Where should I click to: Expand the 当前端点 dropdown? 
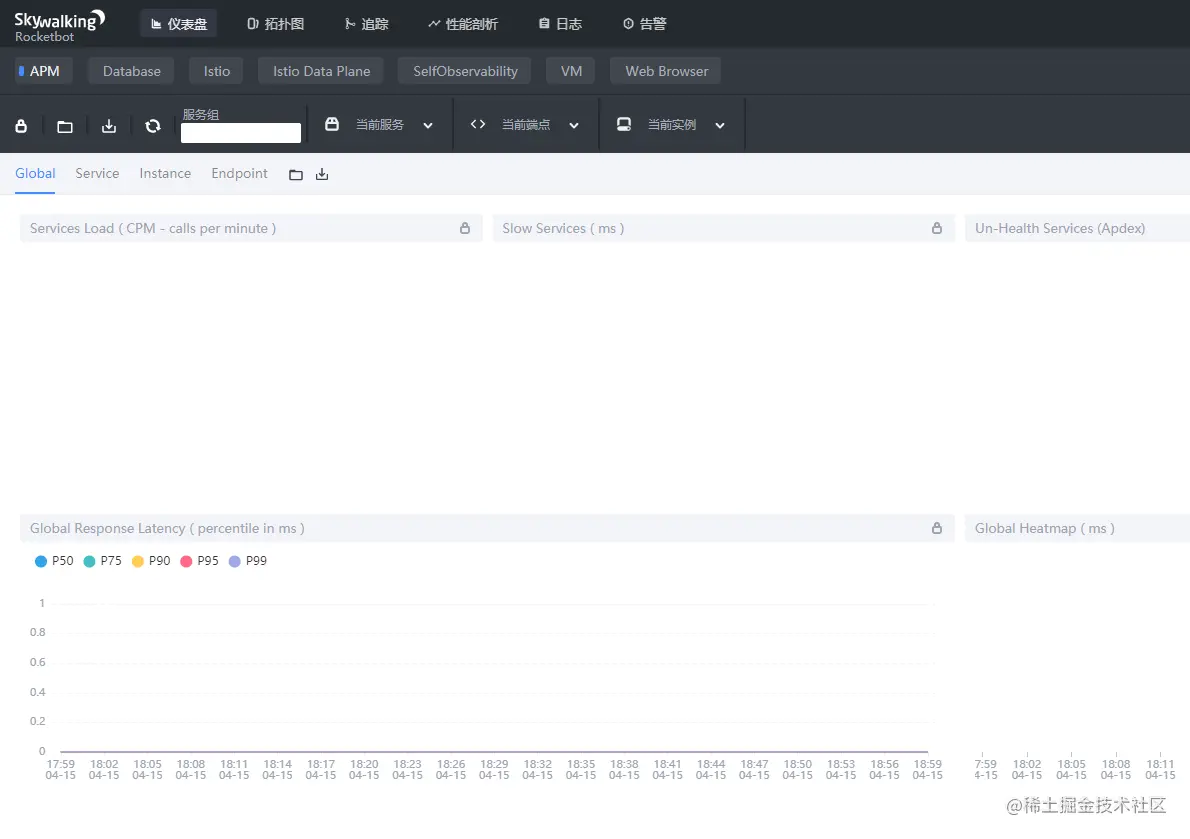[574, 125]
